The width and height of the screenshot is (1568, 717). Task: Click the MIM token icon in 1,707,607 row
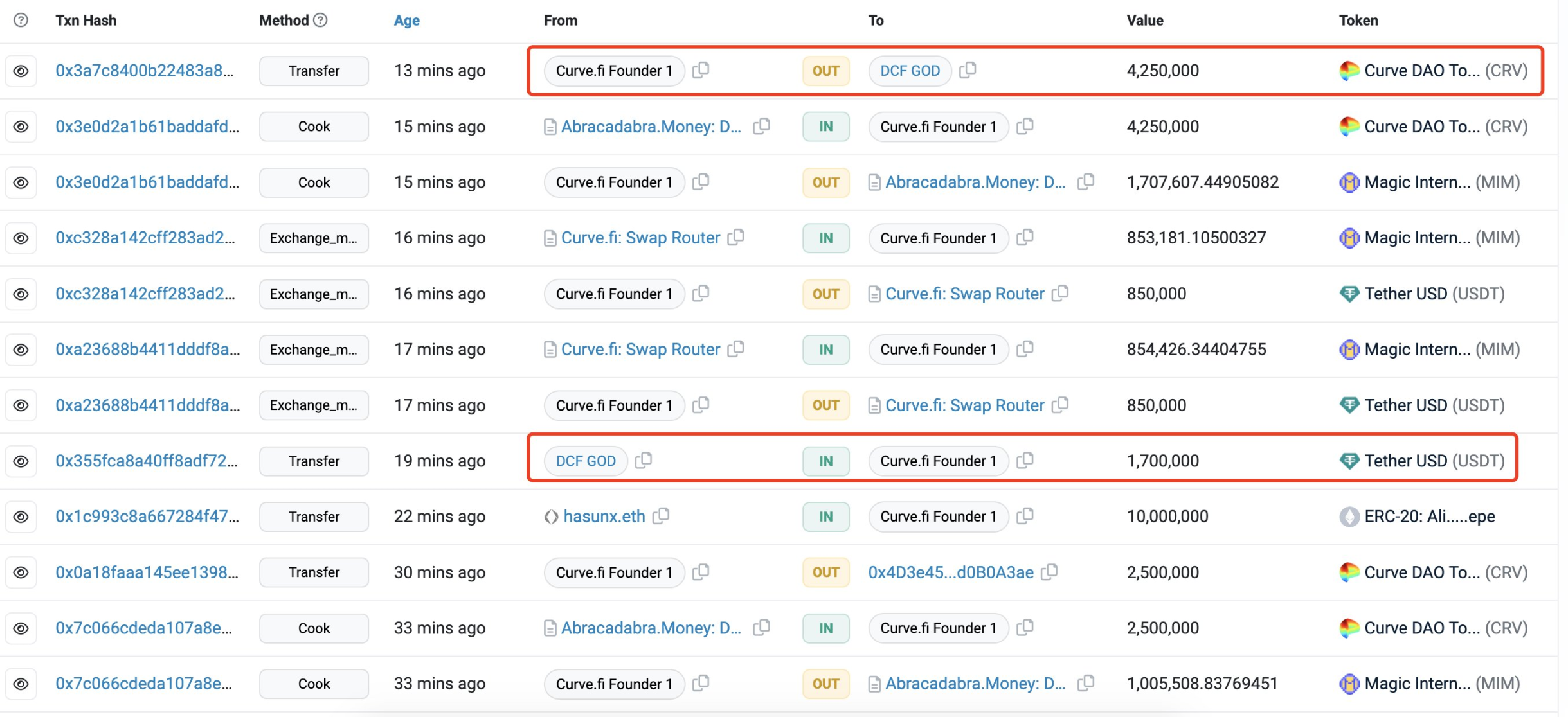[x=1349, y=182]
